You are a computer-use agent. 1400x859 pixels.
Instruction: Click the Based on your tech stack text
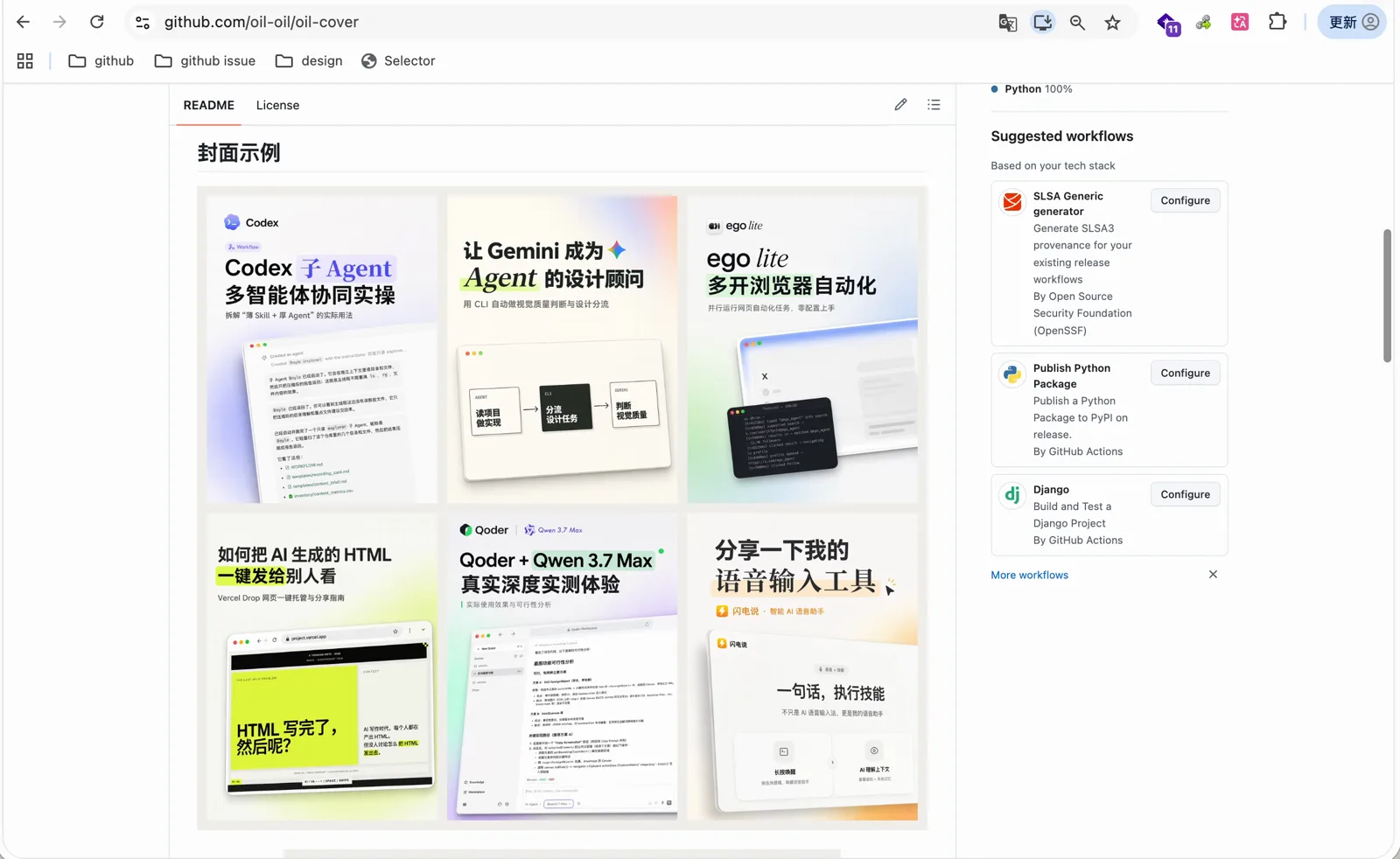click(x=1053, y=165)
